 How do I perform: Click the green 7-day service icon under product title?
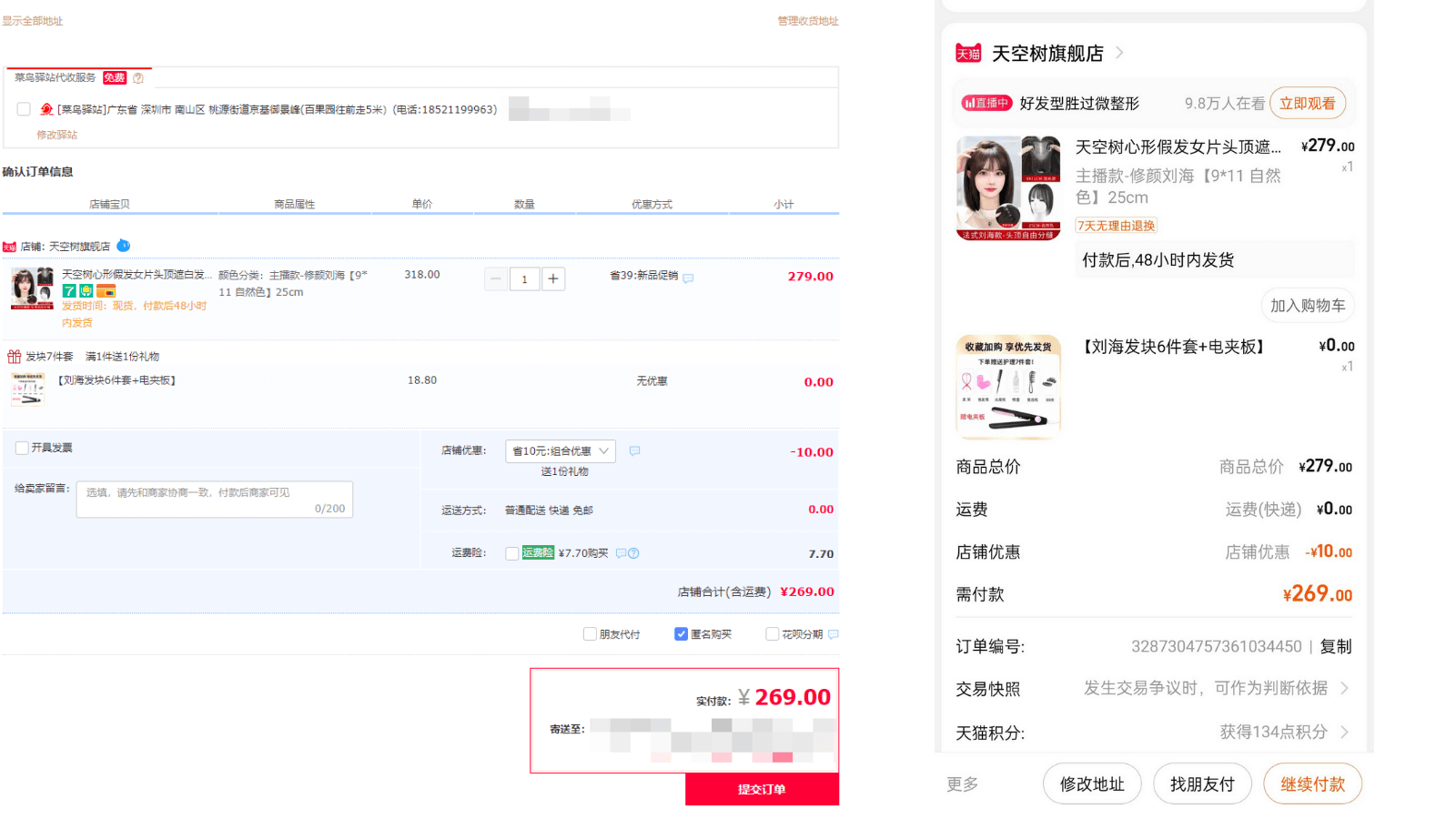point(67,291)
